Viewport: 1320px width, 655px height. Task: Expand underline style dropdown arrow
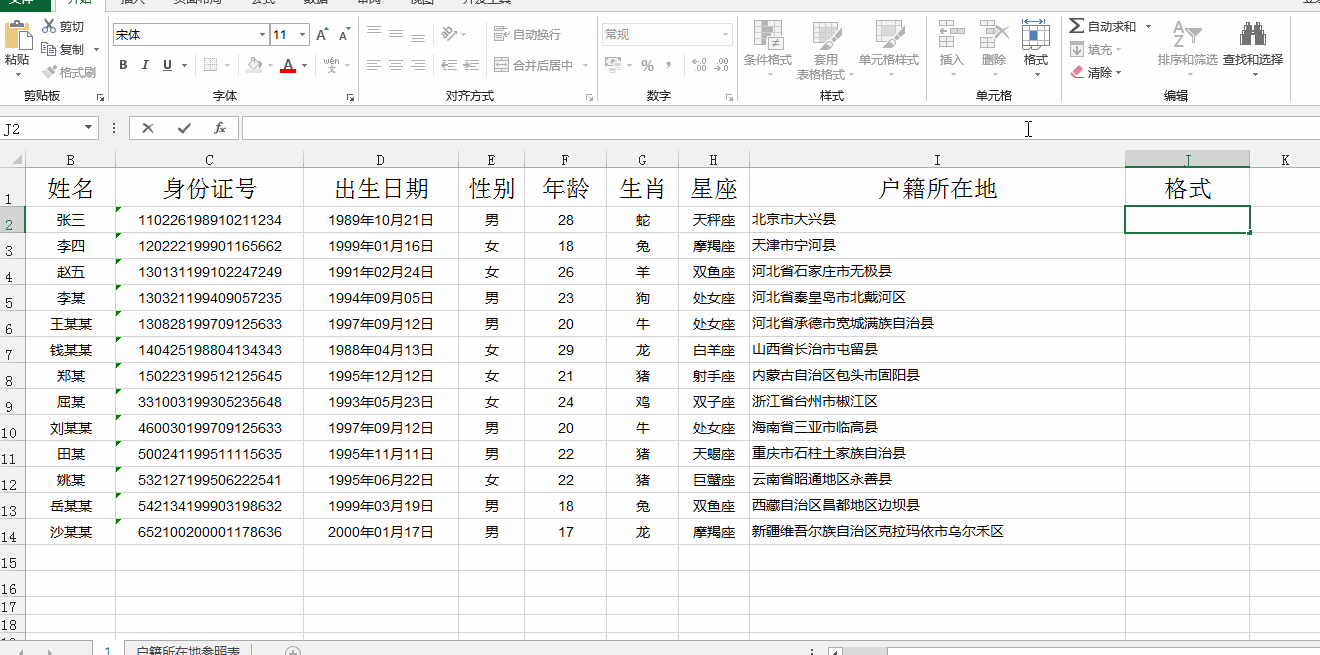[184, 65]
